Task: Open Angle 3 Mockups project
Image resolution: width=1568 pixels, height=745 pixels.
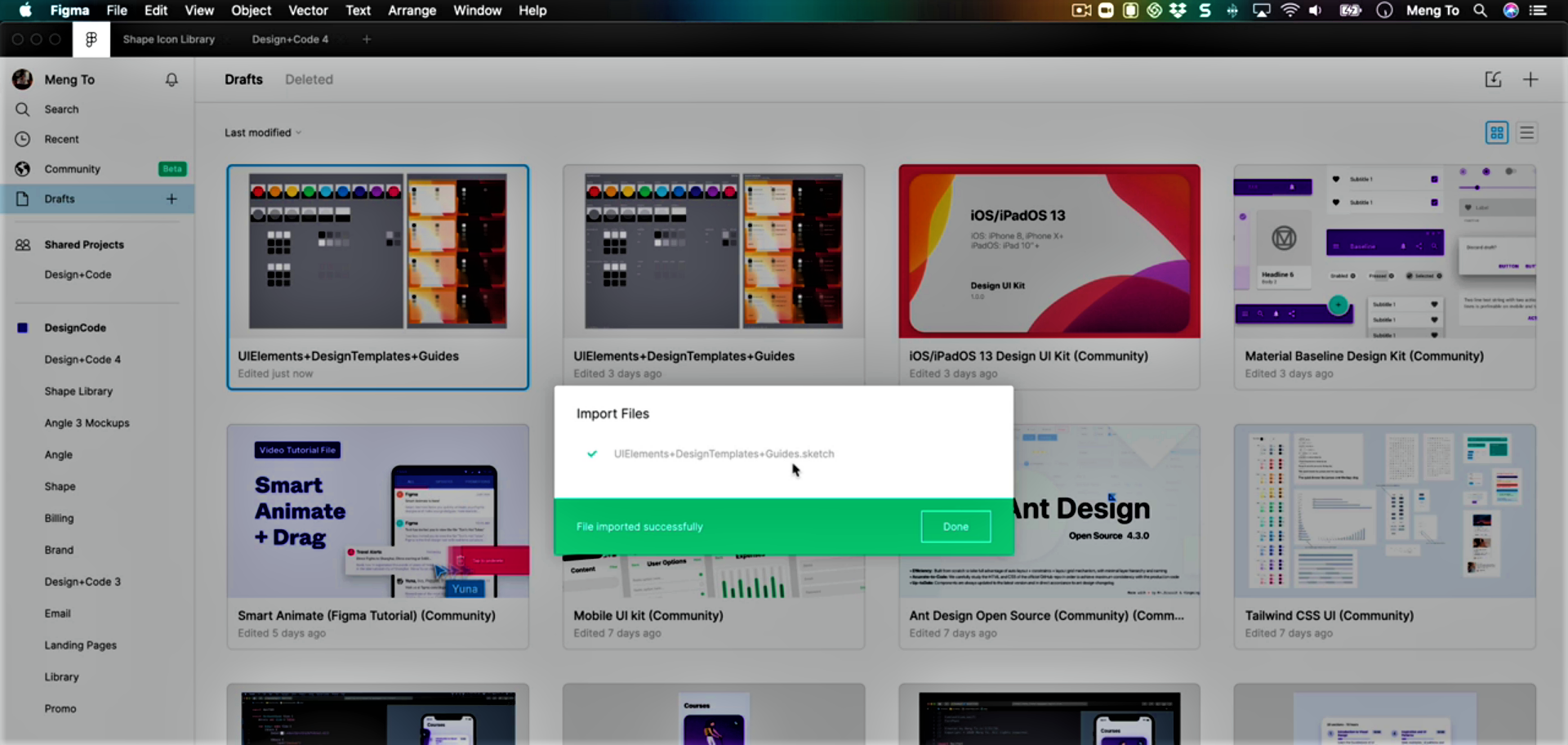Action: pos(87,423)
